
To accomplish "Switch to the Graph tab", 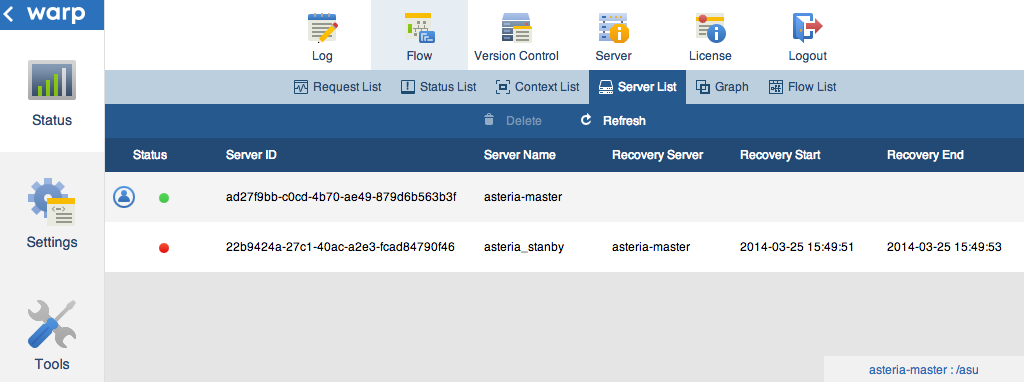I will tap(722, 87).
